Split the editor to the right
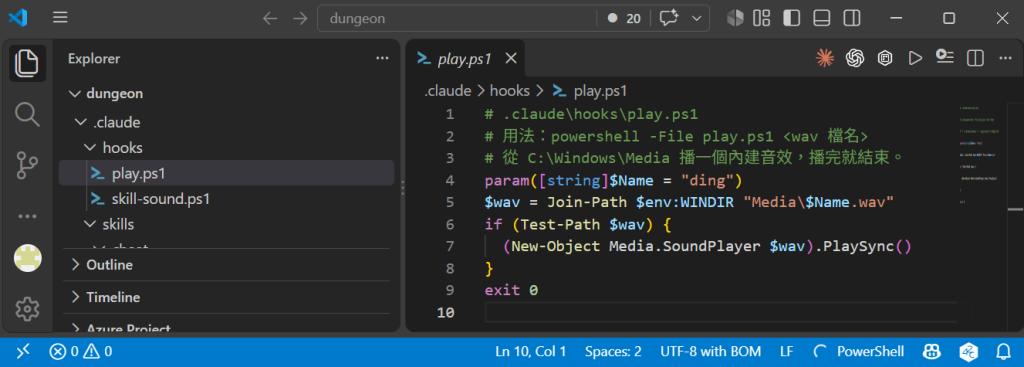Screen dimensions: 1024x367 coord(975,58)
